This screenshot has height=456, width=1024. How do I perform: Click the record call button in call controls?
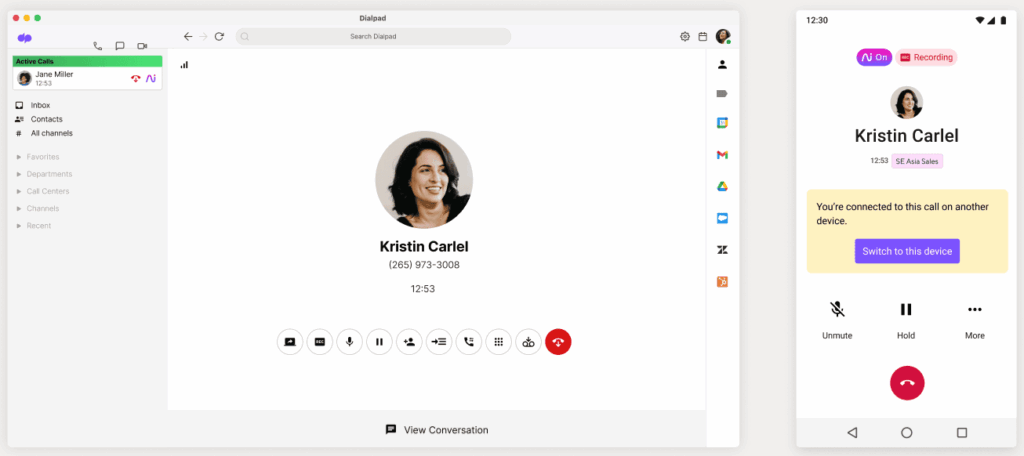(x=320, y=342)
